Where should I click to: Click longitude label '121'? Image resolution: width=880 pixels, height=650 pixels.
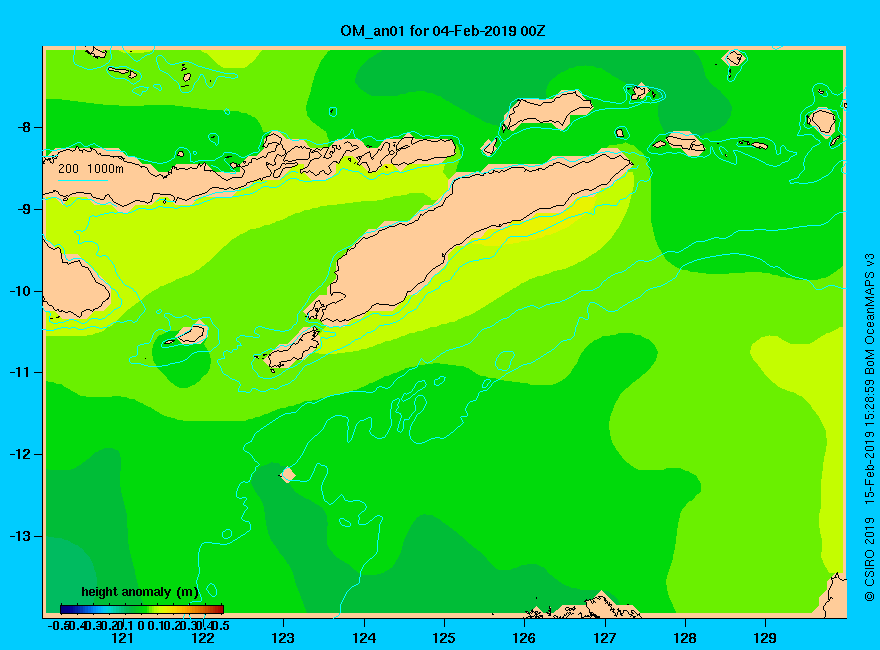122,638
